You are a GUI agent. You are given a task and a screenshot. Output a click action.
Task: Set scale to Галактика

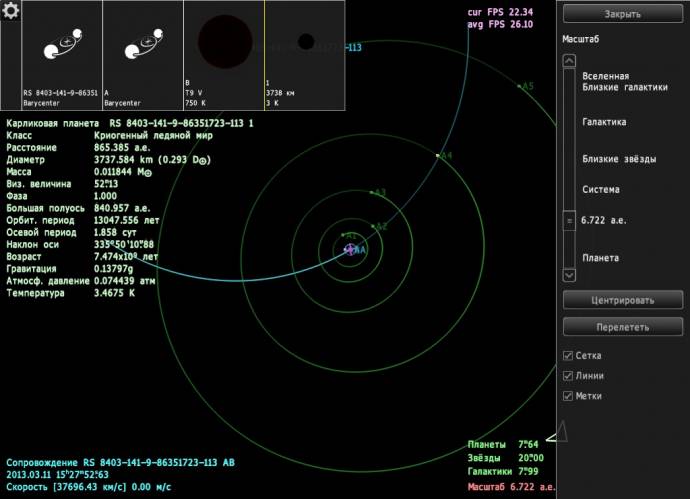[x=604, y=122]
